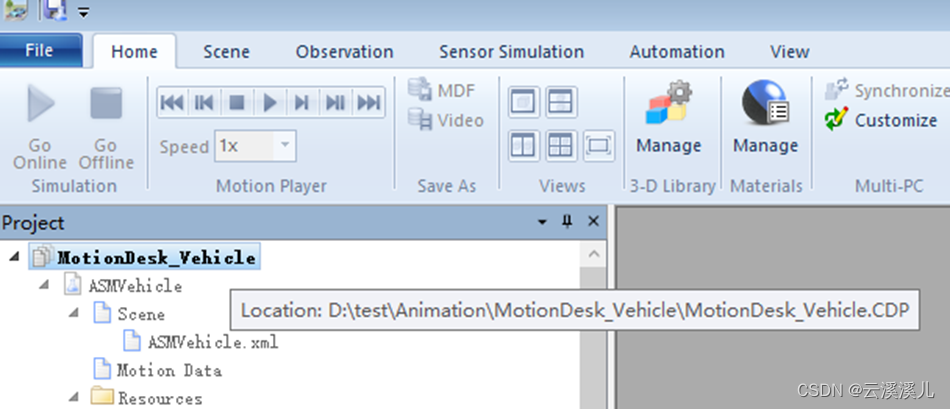
Task: Switch to the Home ribbon tab
Action: click(135, 52)
